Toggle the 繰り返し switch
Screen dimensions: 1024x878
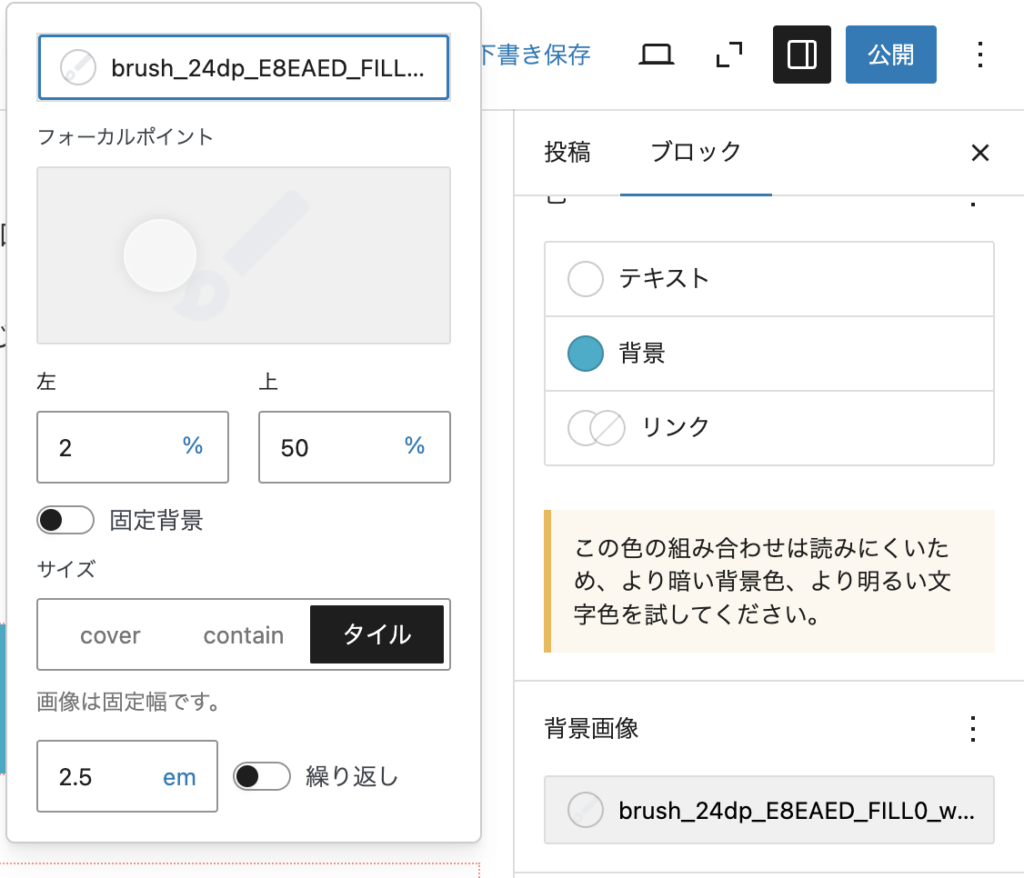[262, 776]
